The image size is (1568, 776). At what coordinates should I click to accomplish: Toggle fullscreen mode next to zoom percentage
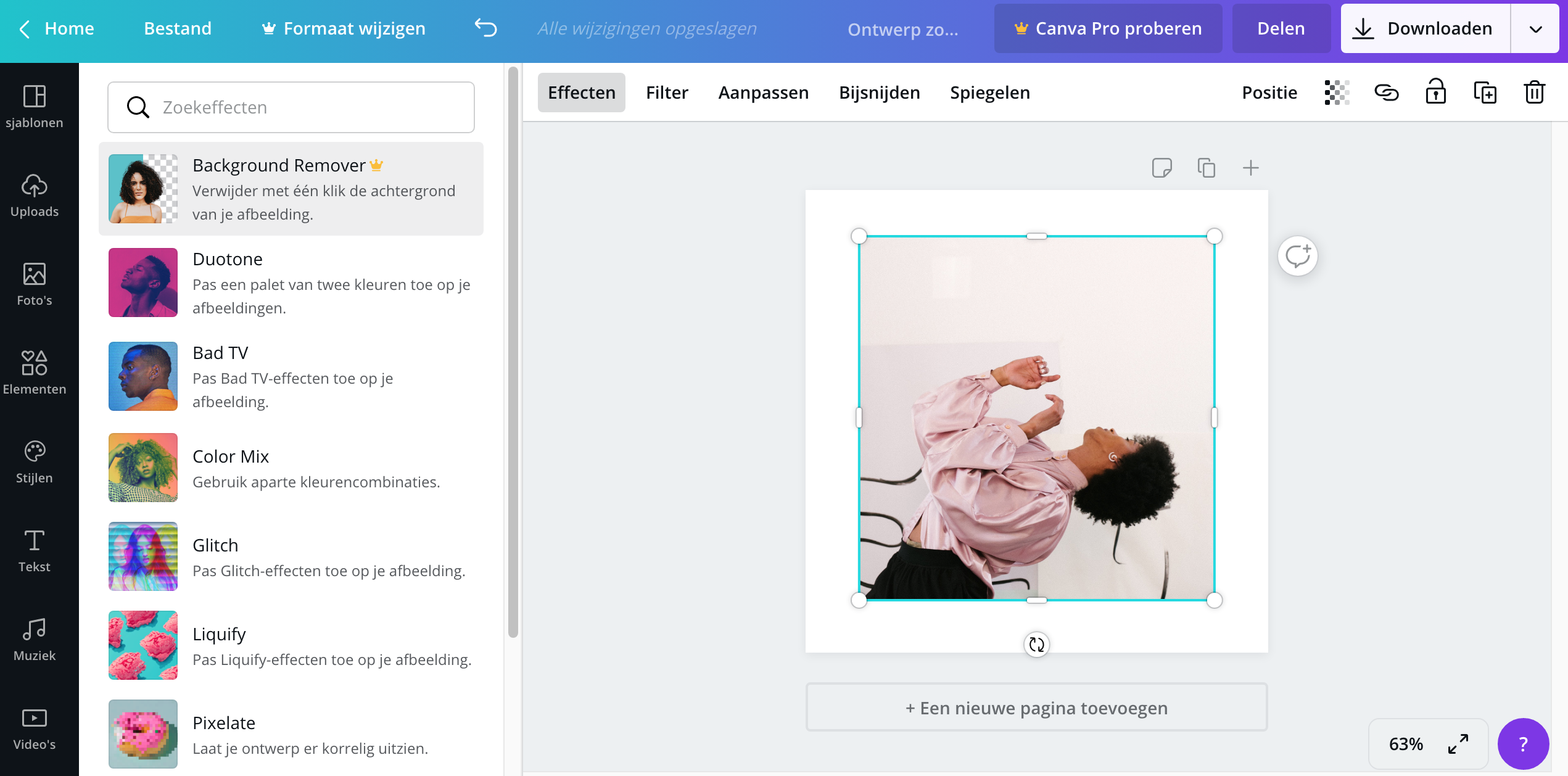click(x=1458, y=744)
